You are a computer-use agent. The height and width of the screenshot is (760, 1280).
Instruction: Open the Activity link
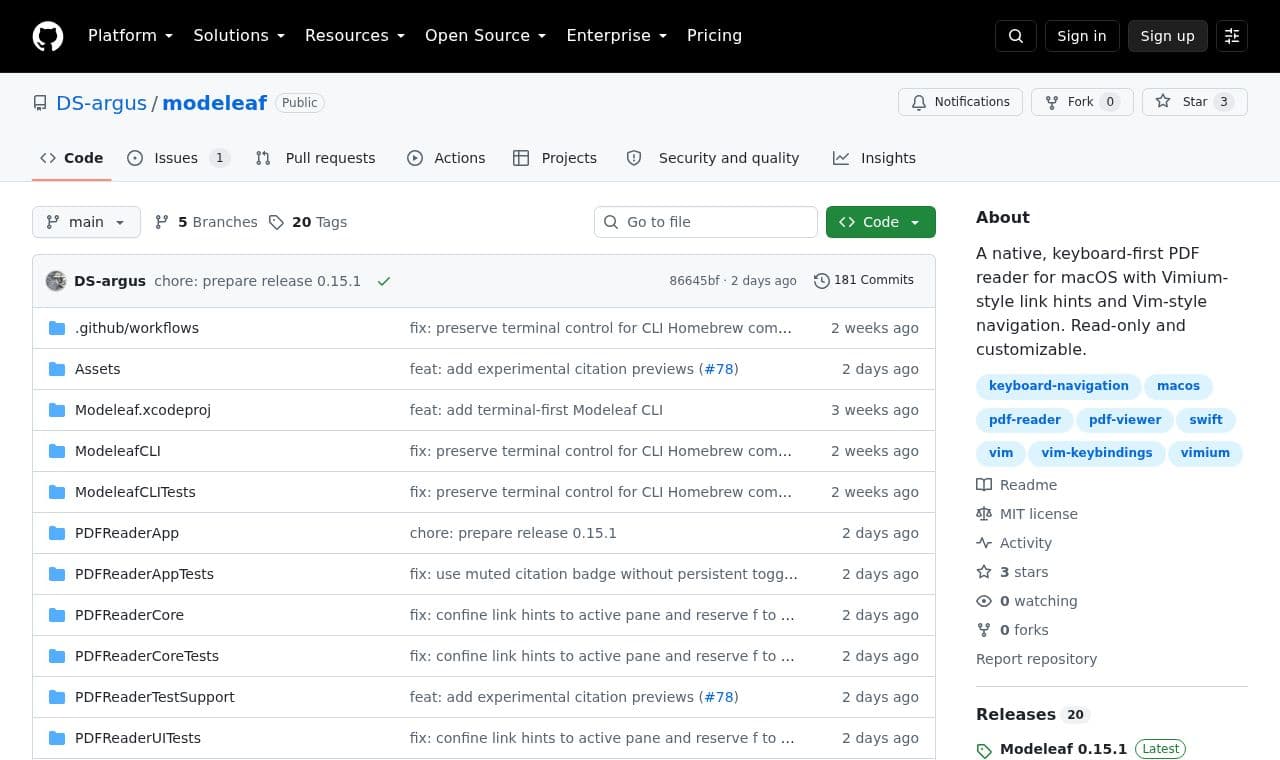coord(1014,543)
